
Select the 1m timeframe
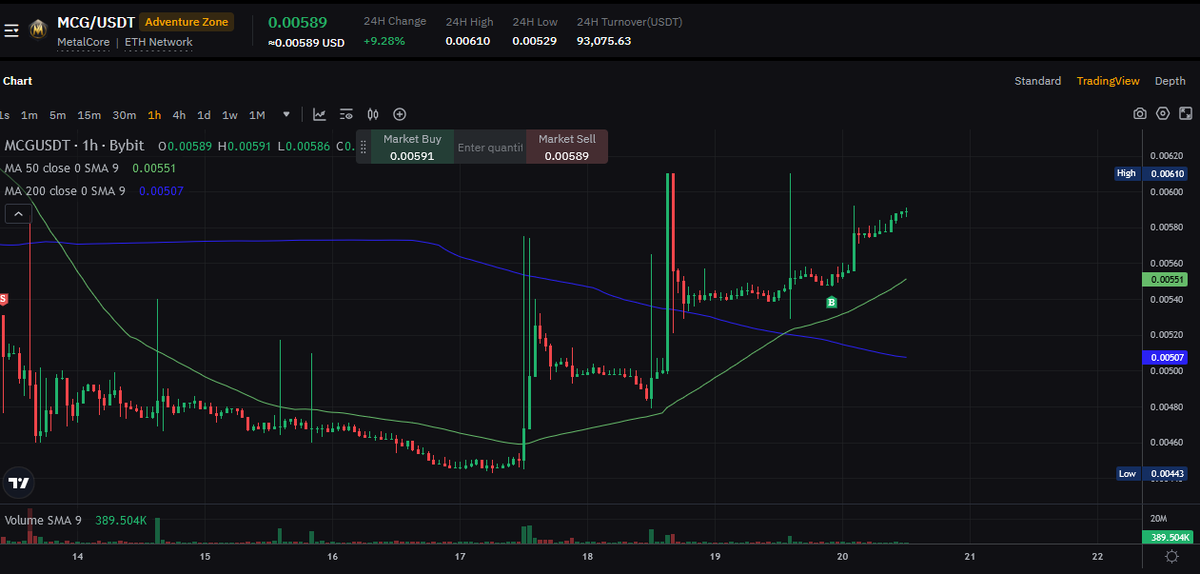pyautogui.click(x=29, y=115)
